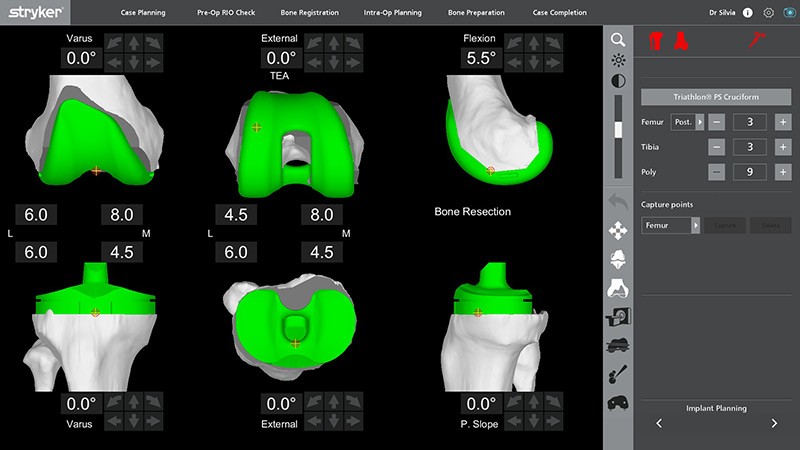800x450 pixels.
Task: Open the Intra-Op Planning tab
Action: pyautogui.click(x=391, y=13)
